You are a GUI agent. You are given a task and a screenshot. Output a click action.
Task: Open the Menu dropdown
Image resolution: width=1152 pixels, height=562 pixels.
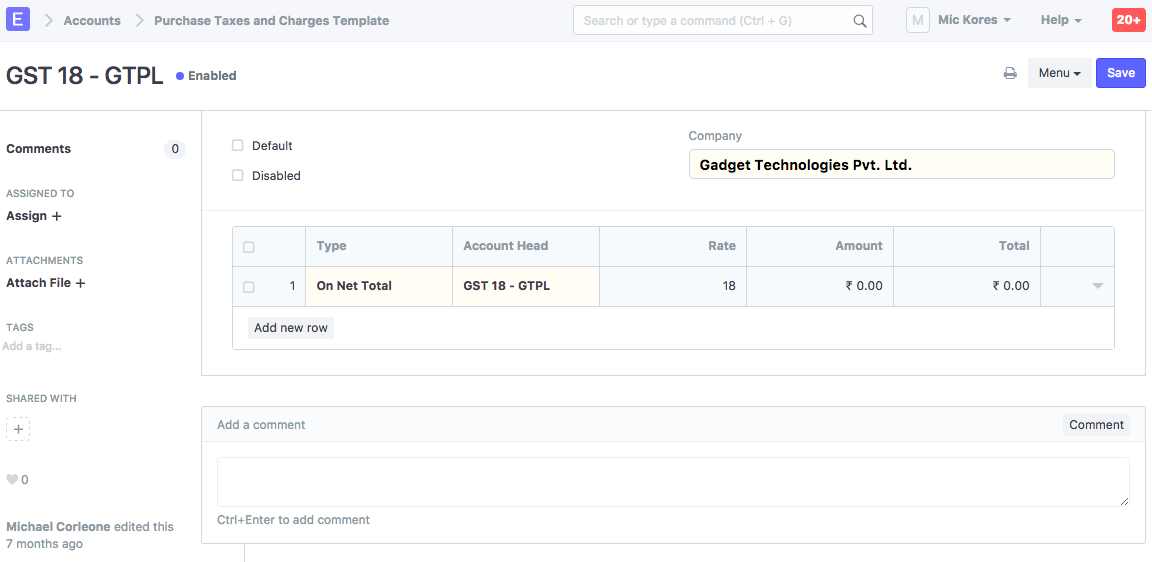pos(1059,73)
